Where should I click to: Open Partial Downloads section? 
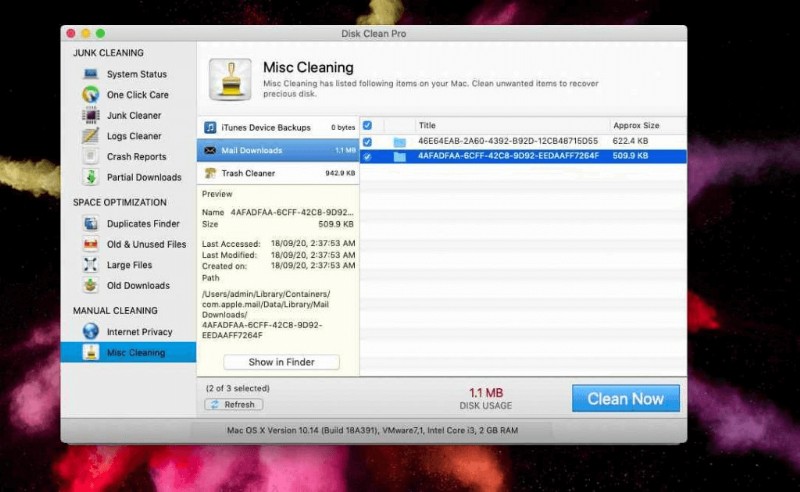[x=144, y=177]
